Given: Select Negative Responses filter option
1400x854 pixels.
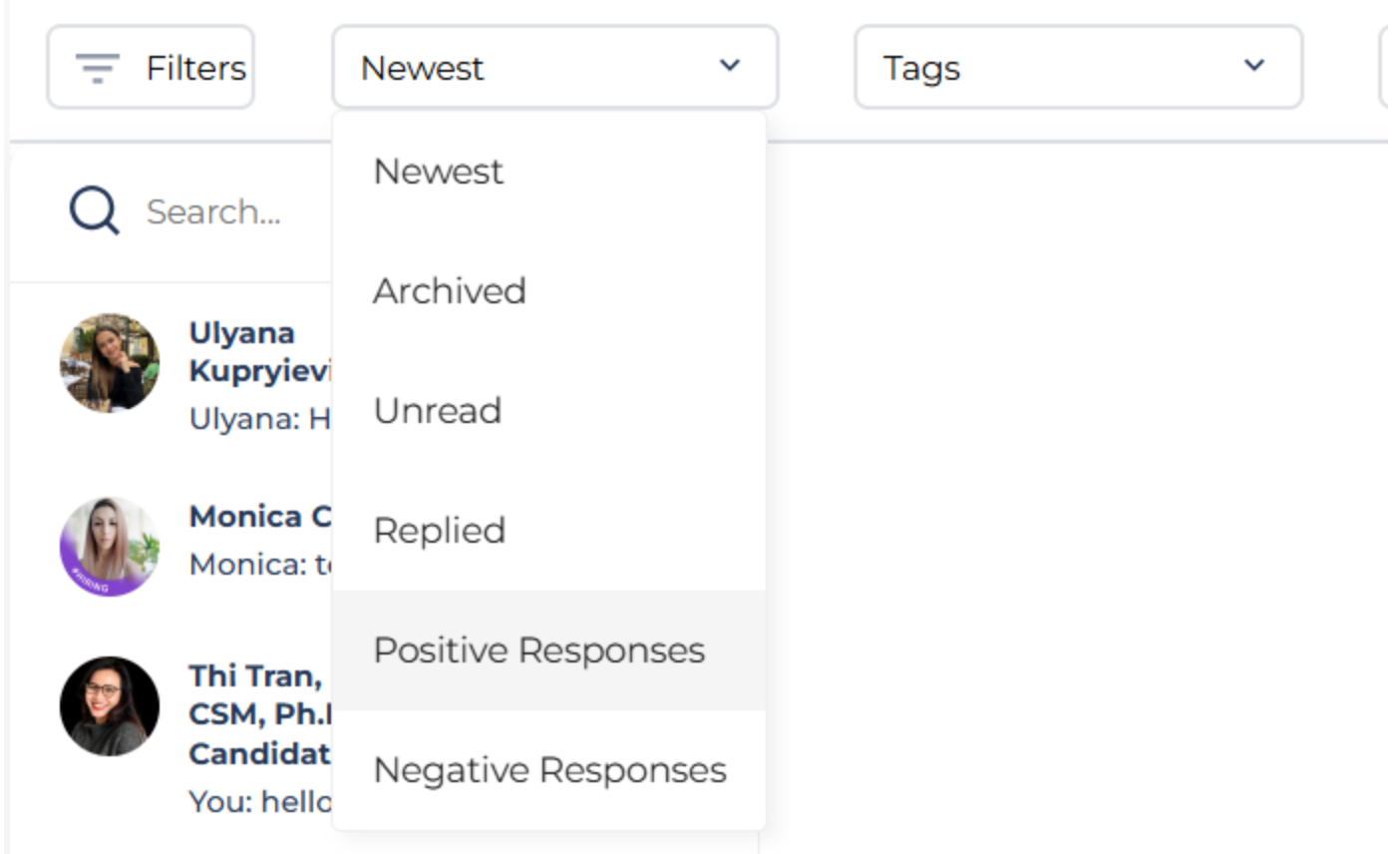Looking at the screenshot, I should 548,769.
